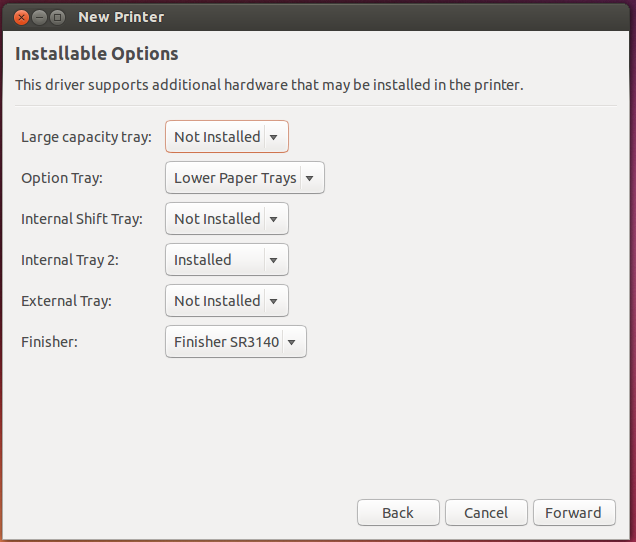Click the 'Large capacity tray:' label
636x542 pixels.
(86, 137)
